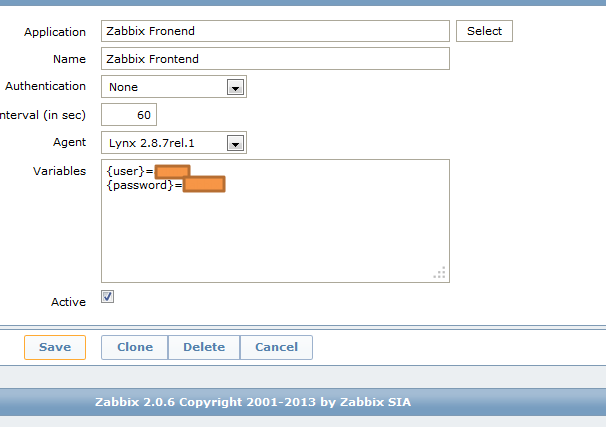Click the Application text field
Screen dimensions: 606x427
[x=275, y=31]
